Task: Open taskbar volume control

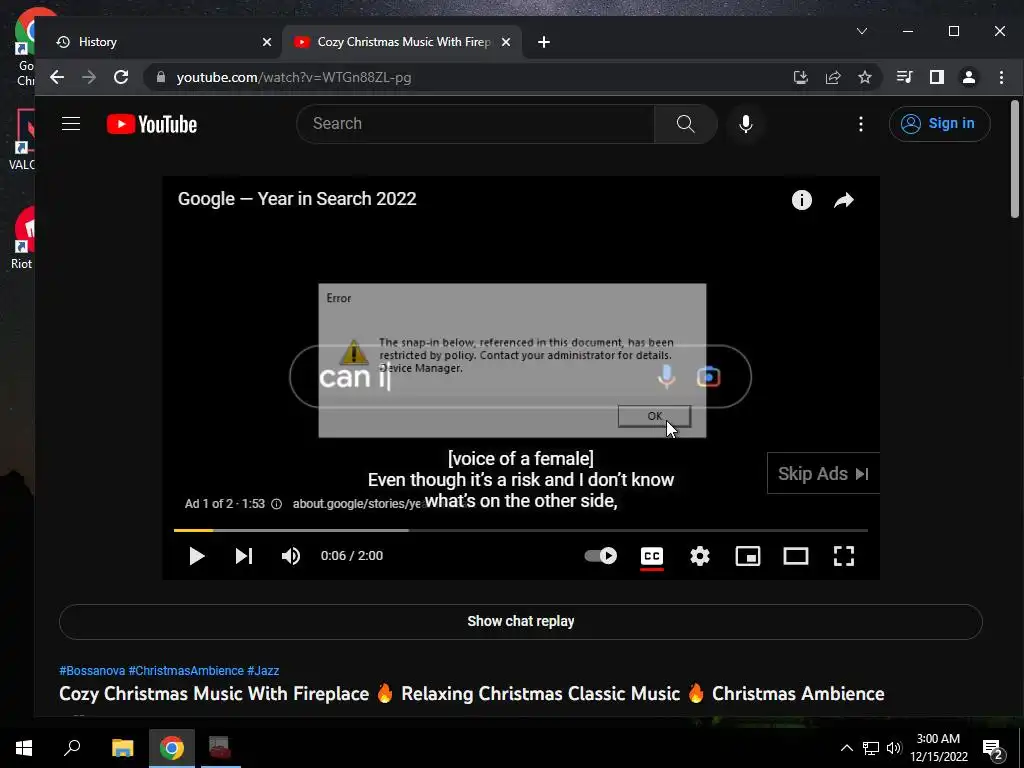Action: pos(894,748)
